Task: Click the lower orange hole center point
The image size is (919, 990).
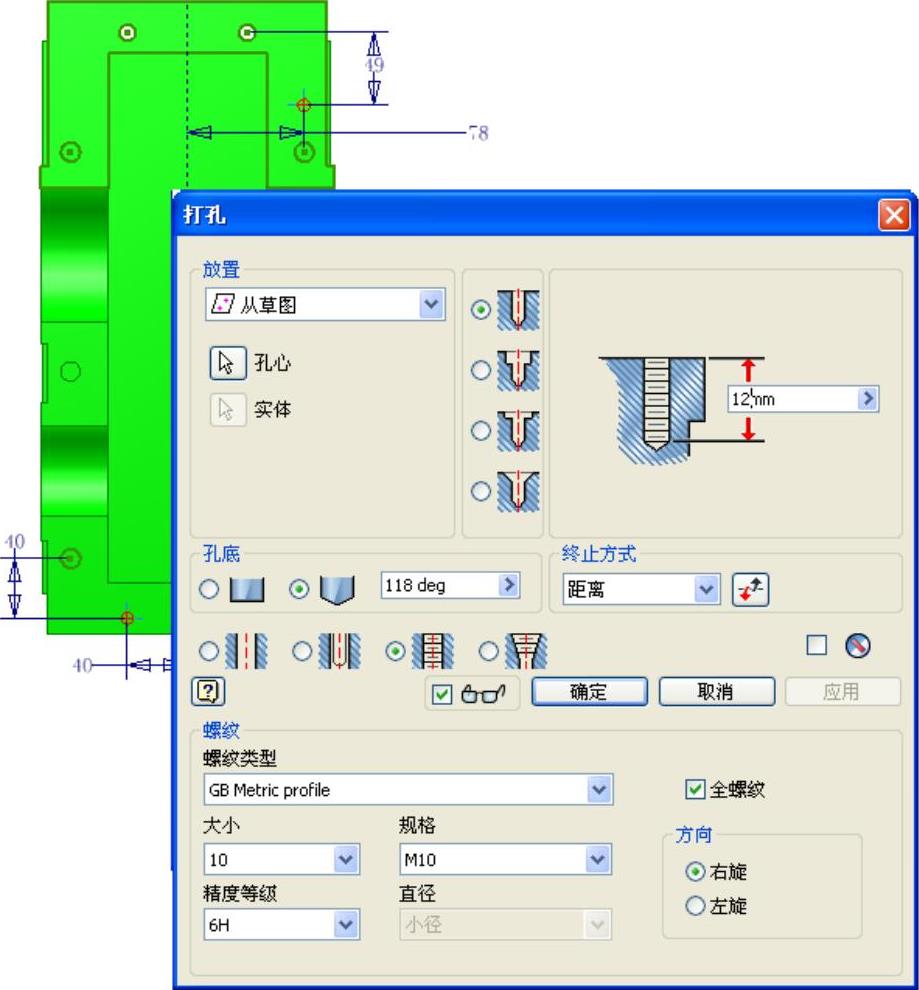Action: (127, 618)
